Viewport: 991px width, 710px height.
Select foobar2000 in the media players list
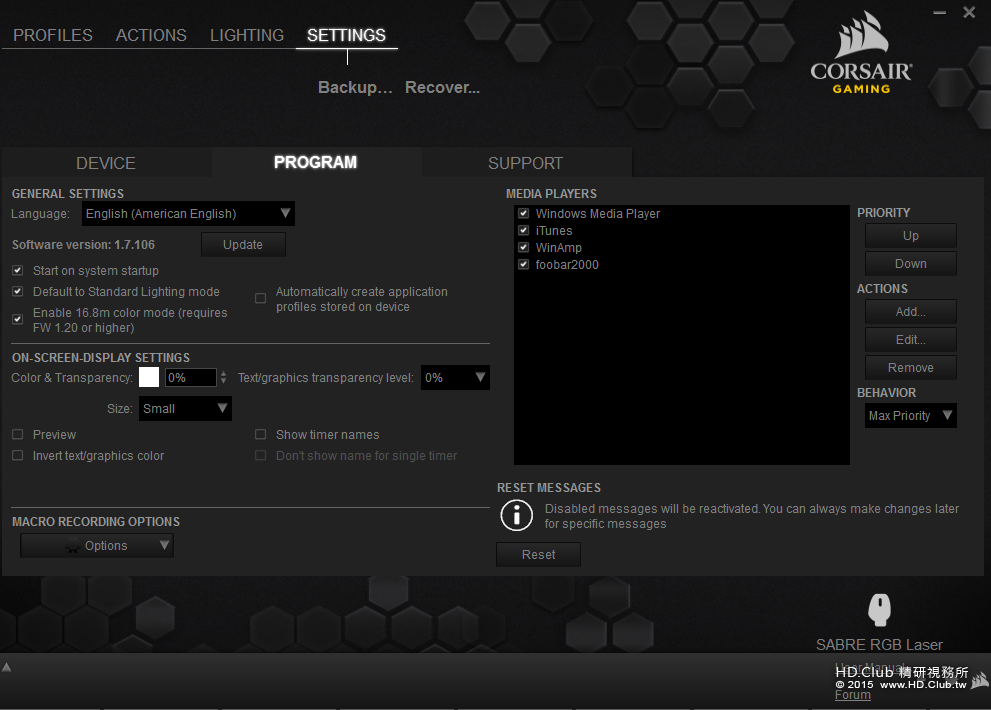pos(567,264)
